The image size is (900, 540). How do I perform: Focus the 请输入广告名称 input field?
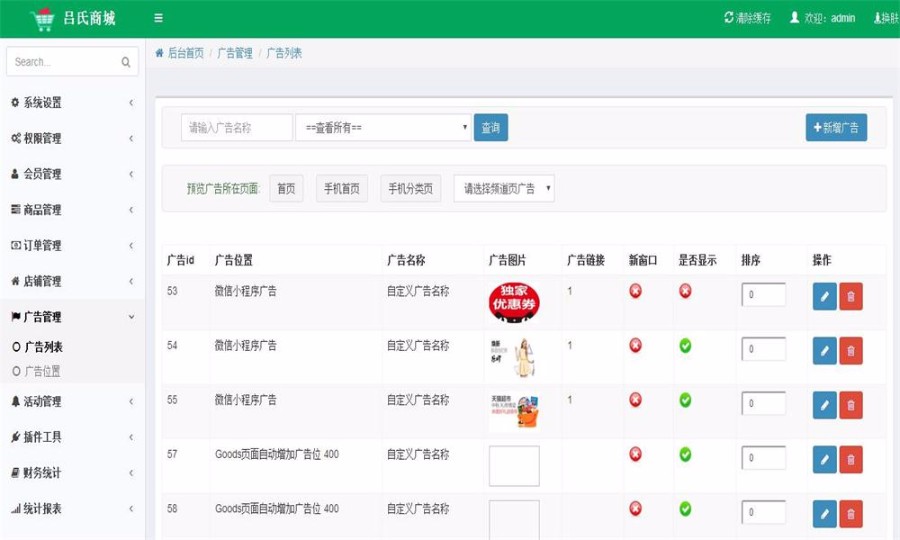(x=236, y=127)
